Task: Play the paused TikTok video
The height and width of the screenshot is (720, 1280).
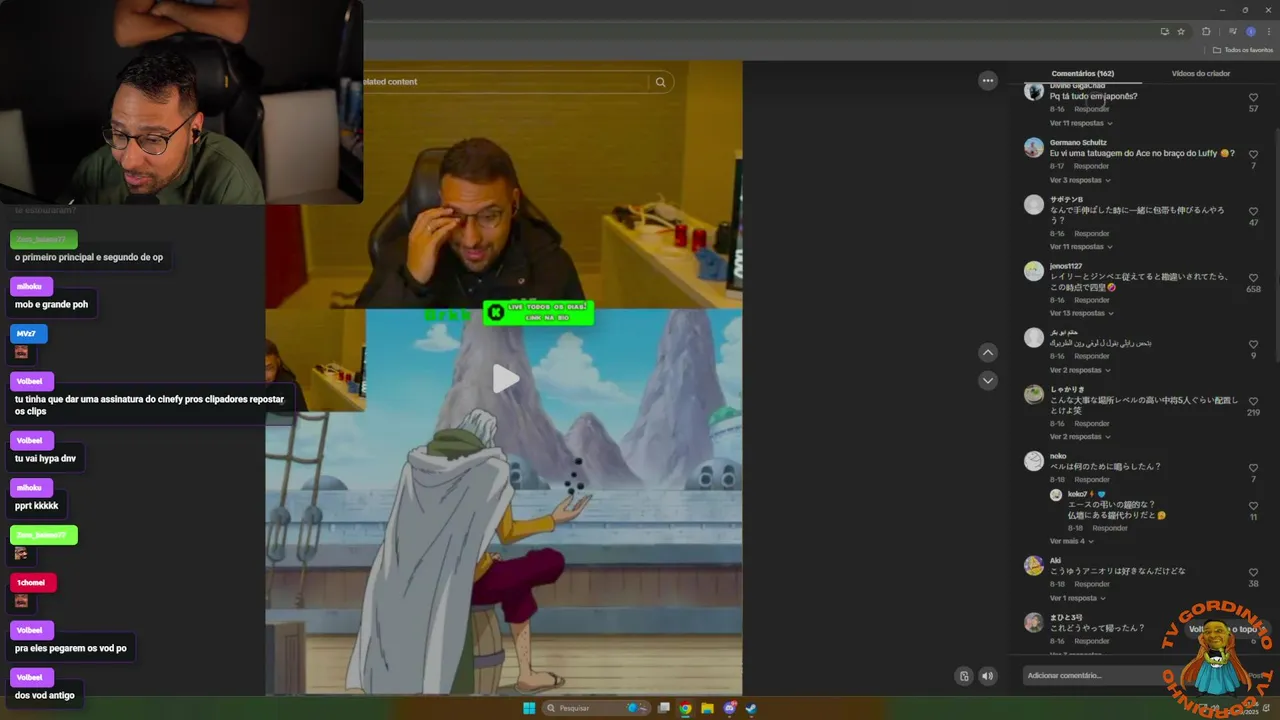Action: coord(505,378)
